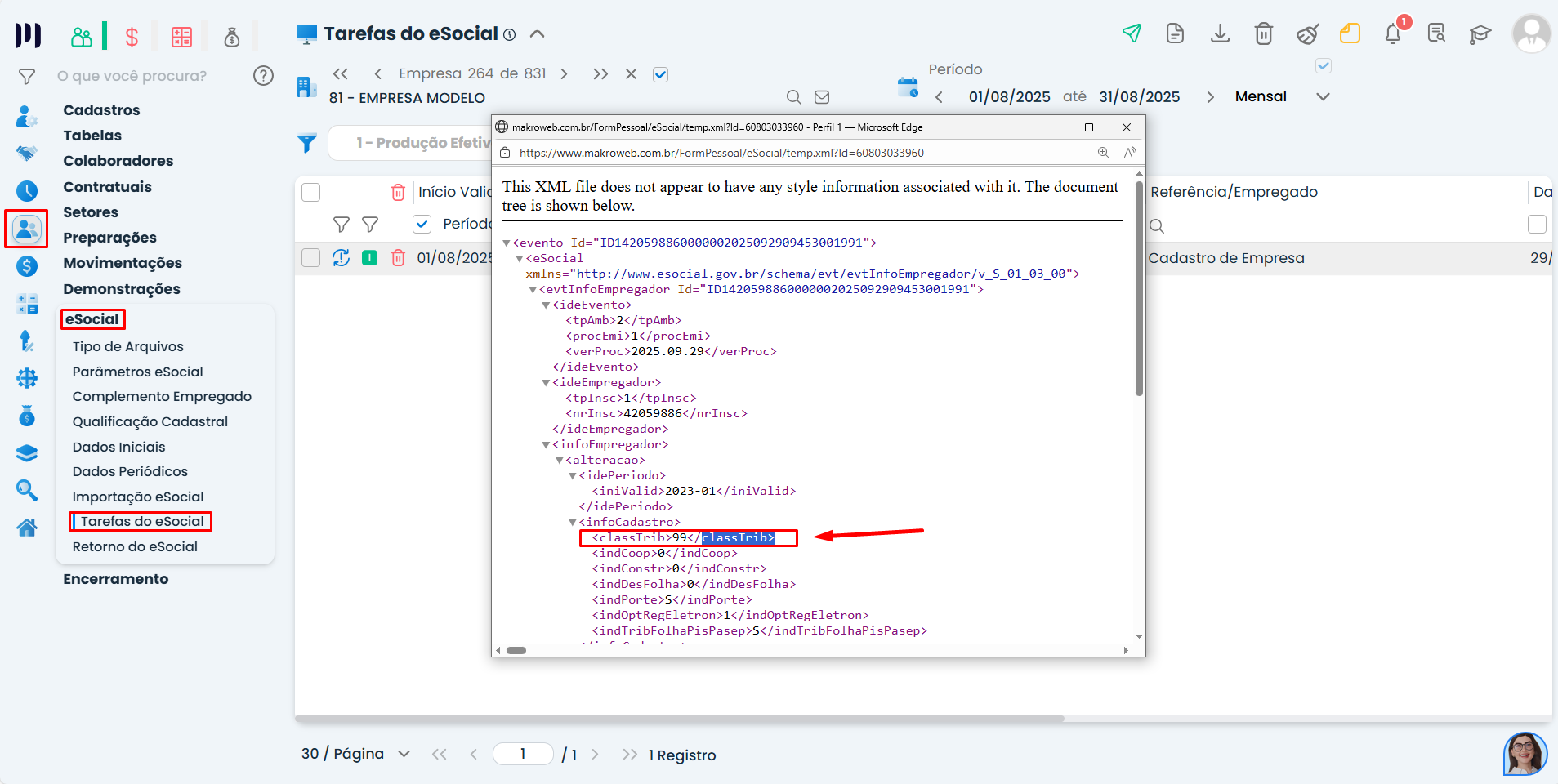Screen dimensions: 1558x784
Task: Open the notifications bell
Action: click(x=1393, y=33)
